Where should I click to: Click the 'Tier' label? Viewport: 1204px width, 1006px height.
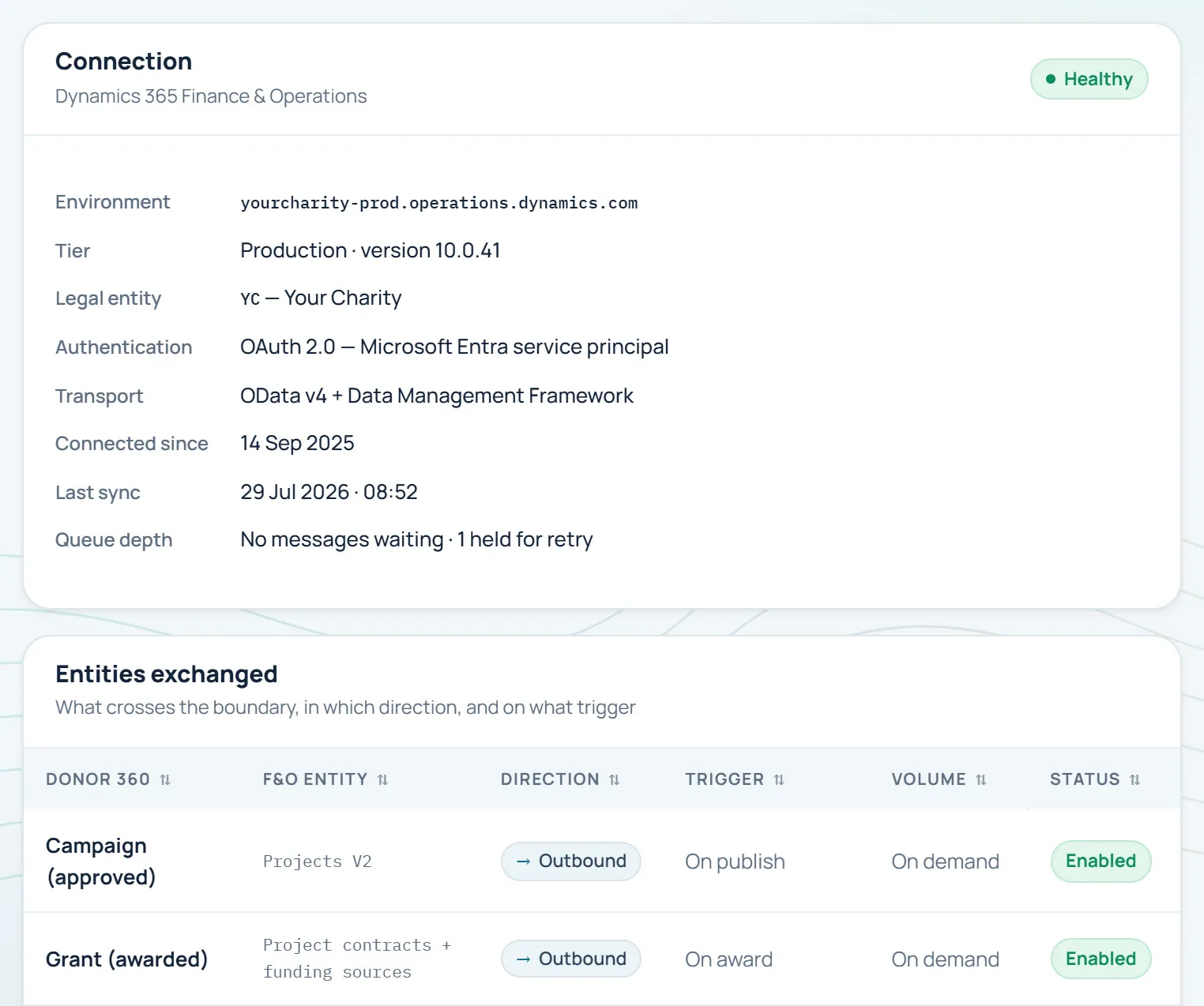coord(73,251)
